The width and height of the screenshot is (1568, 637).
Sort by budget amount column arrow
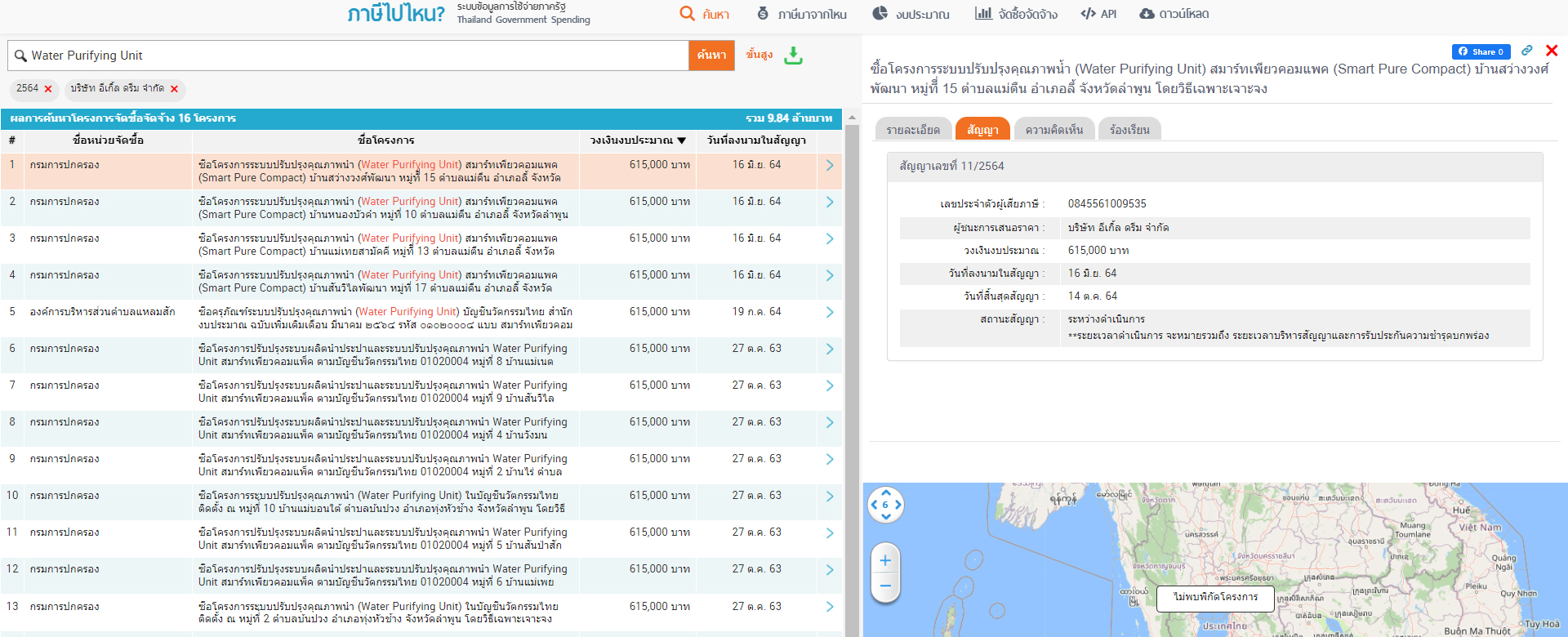(682, 140)
